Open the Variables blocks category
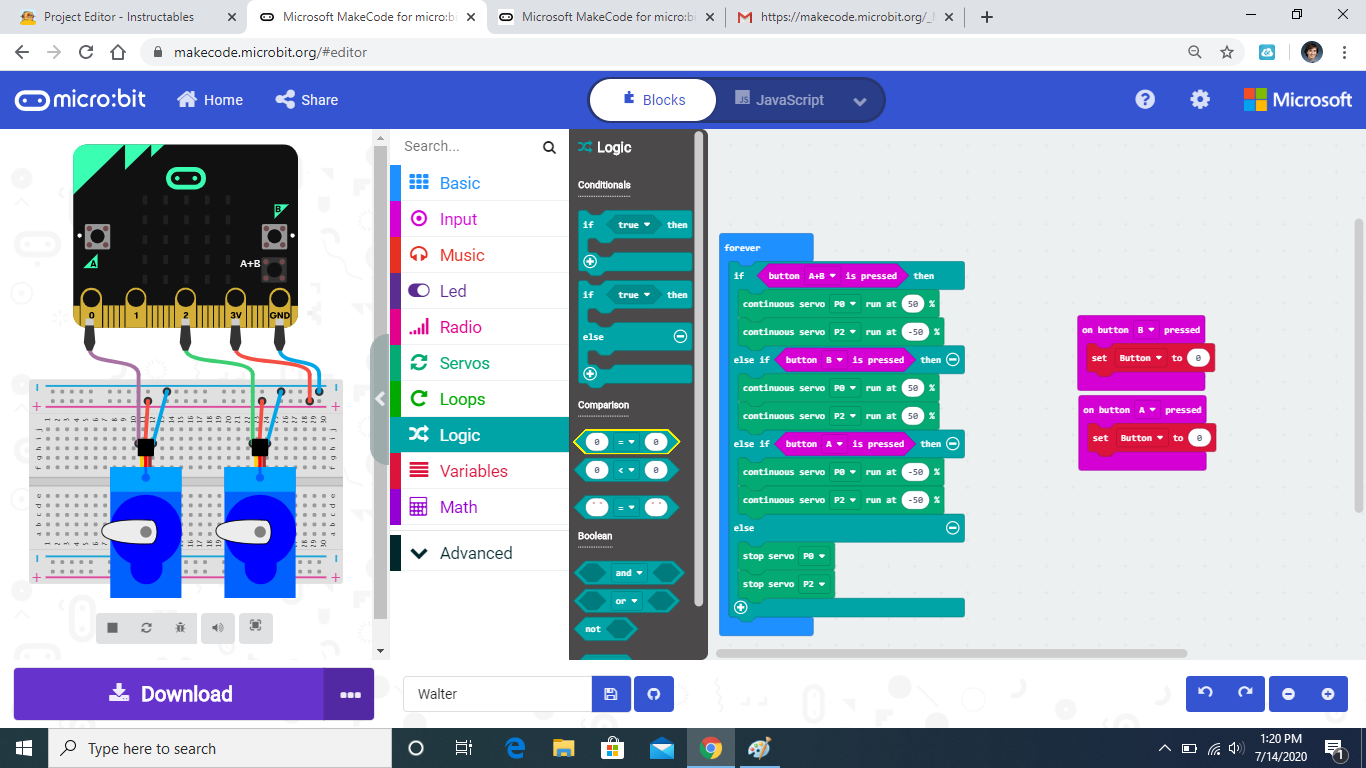Image resolution: width=1366 pixels, height=768 pixels. pos(479,471)
